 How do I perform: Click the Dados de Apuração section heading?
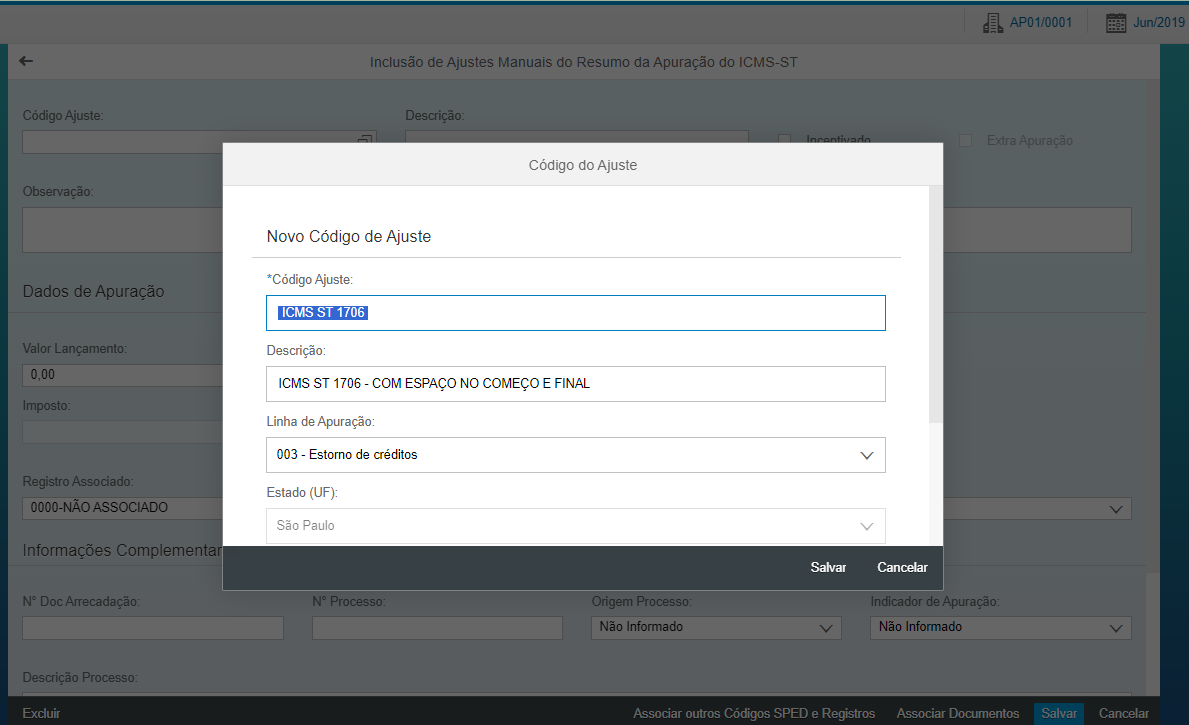[x=93, y=292]
